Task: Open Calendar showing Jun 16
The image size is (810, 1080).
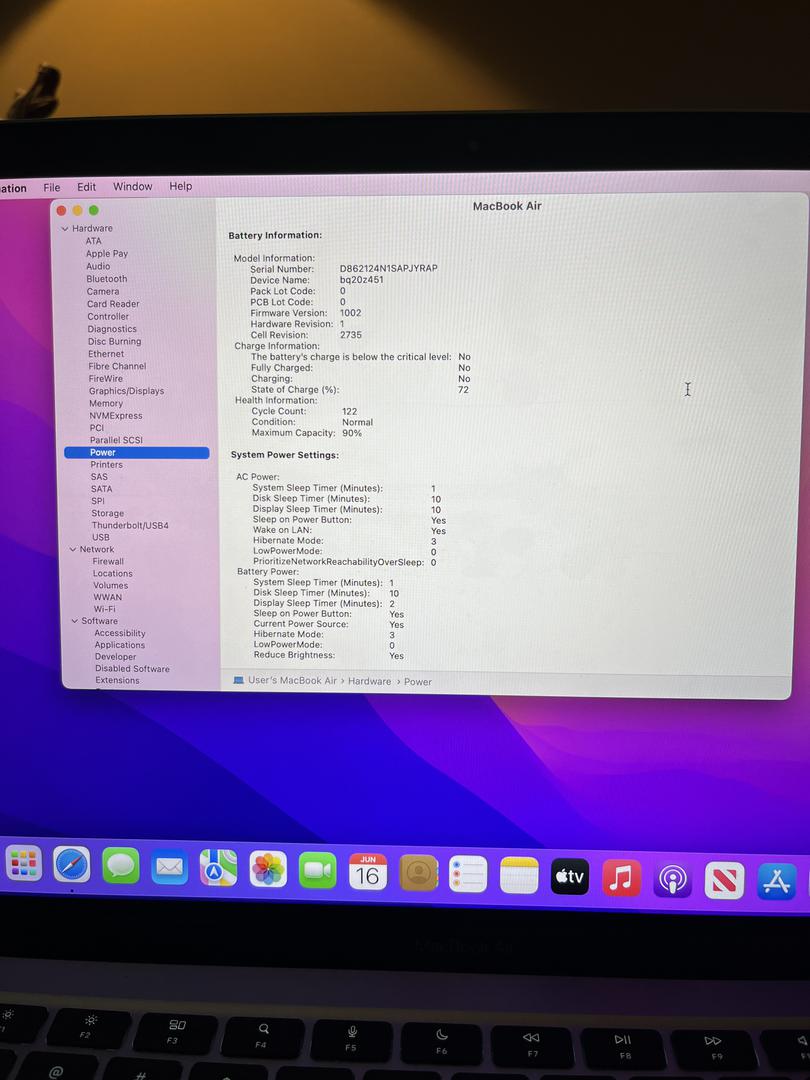Action: pyautogui.click(x=368, y=872)
